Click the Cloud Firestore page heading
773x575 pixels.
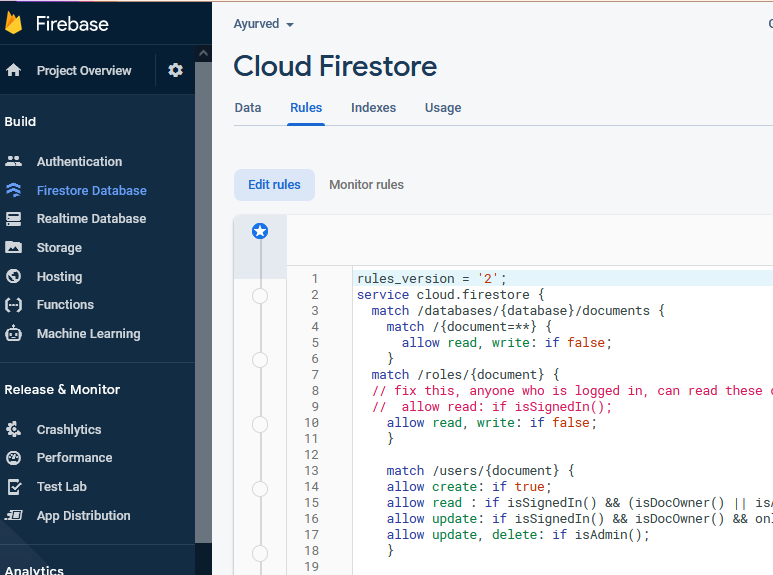pyautogui.click(x=335, y=66)
